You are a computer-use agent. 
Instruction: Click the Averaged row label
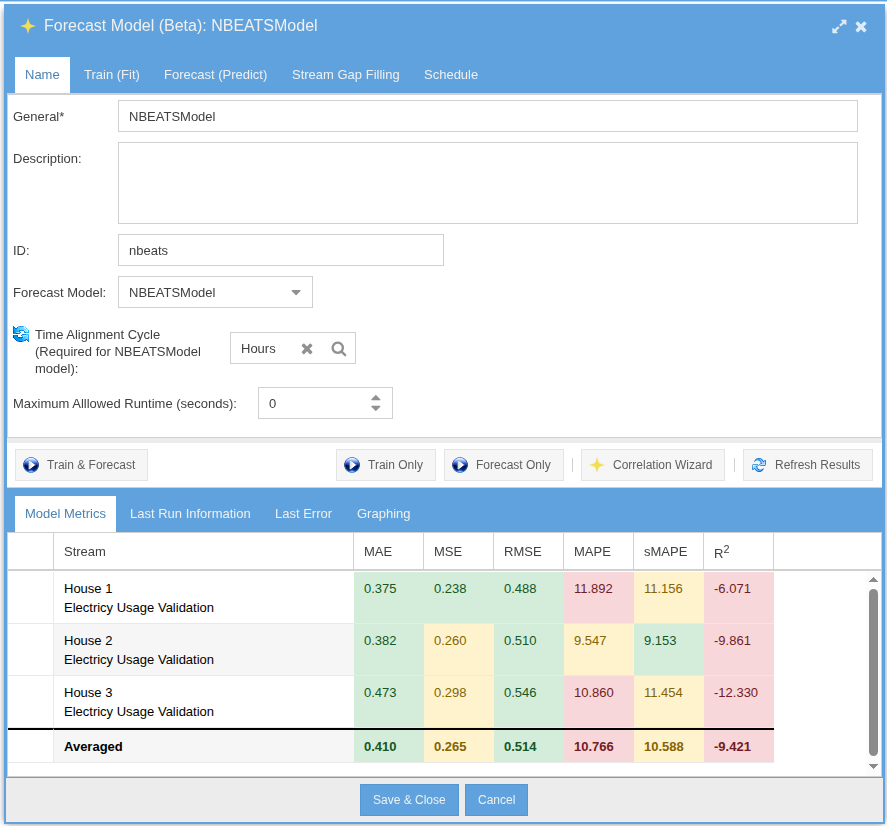click(93, 747)
